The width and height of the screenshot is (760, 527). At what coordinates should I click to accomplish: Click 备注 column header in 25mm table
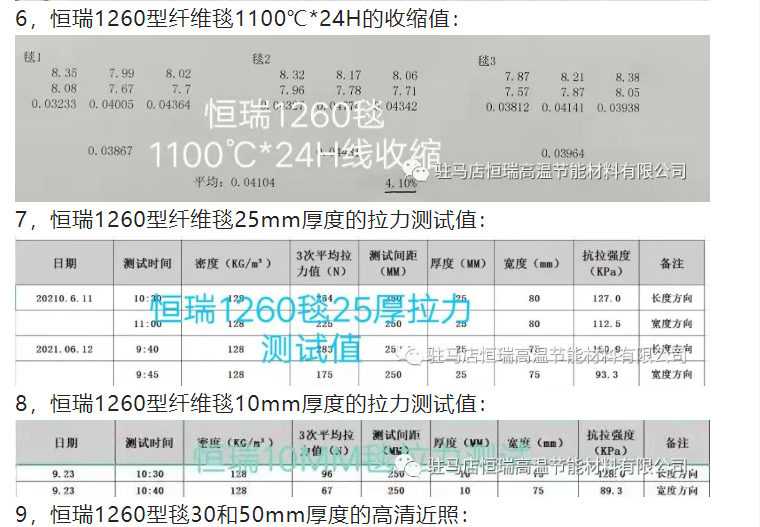pos(672,263)
